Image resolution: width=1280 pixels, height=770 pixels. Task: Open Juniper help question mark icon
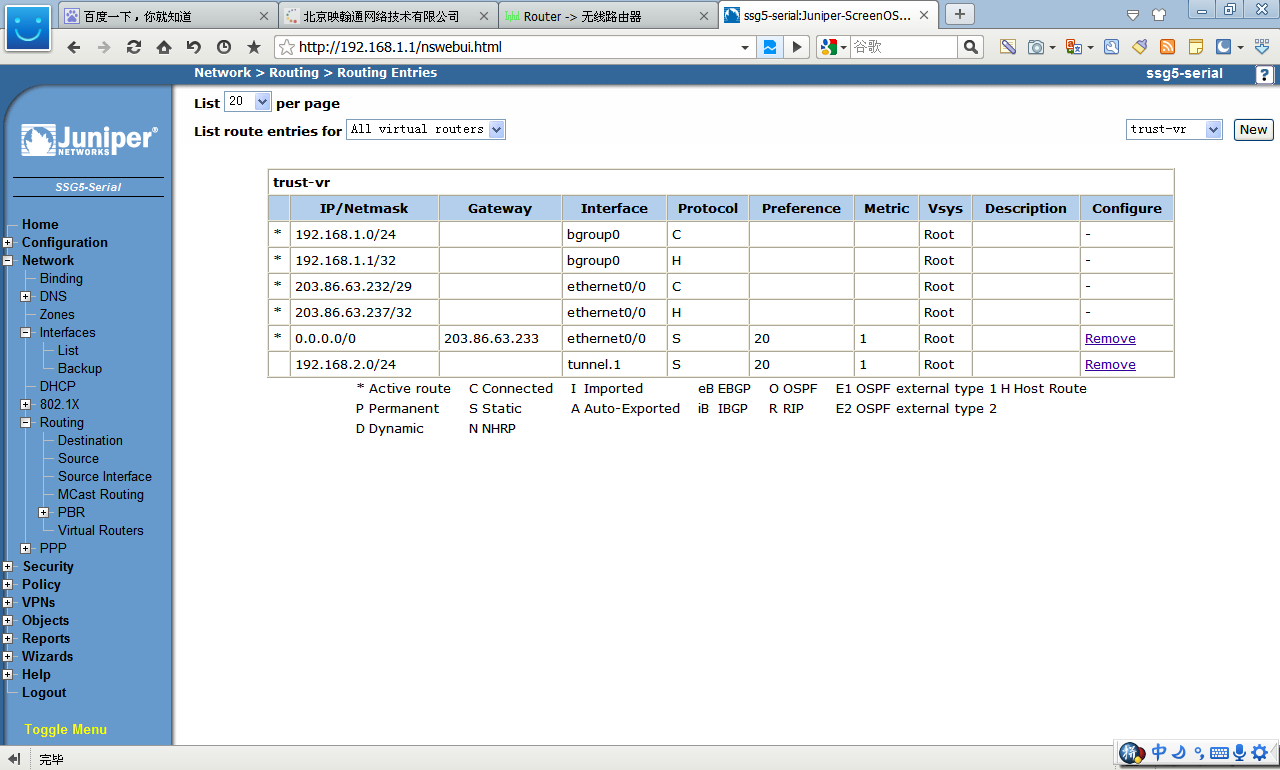[1266, 74]
